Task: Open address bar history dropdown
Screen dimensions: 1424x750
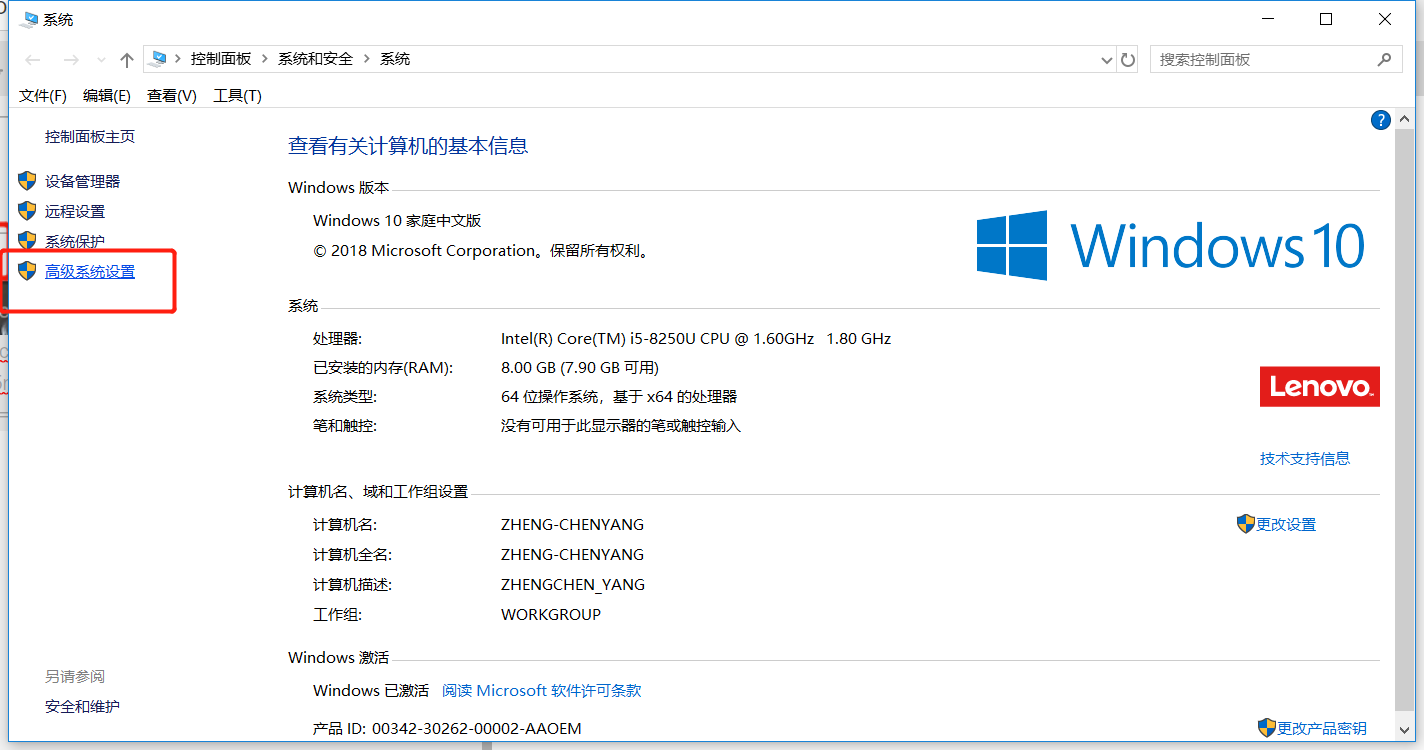Action: click(x=1106, y=60)
